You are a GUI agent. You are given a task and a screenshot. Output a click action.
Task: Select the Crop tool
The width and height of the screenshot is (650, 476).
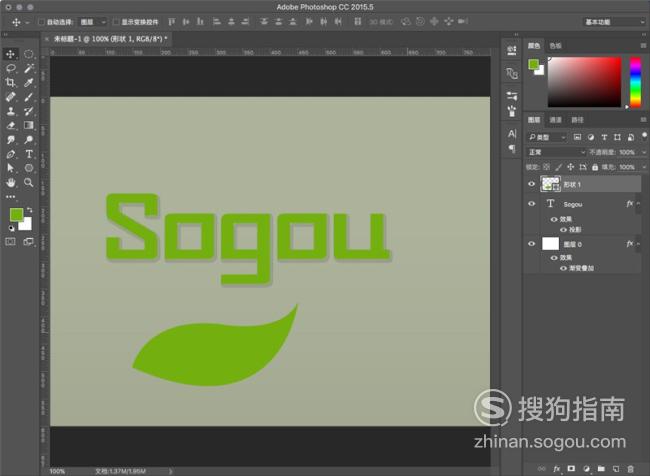point(10,83)
